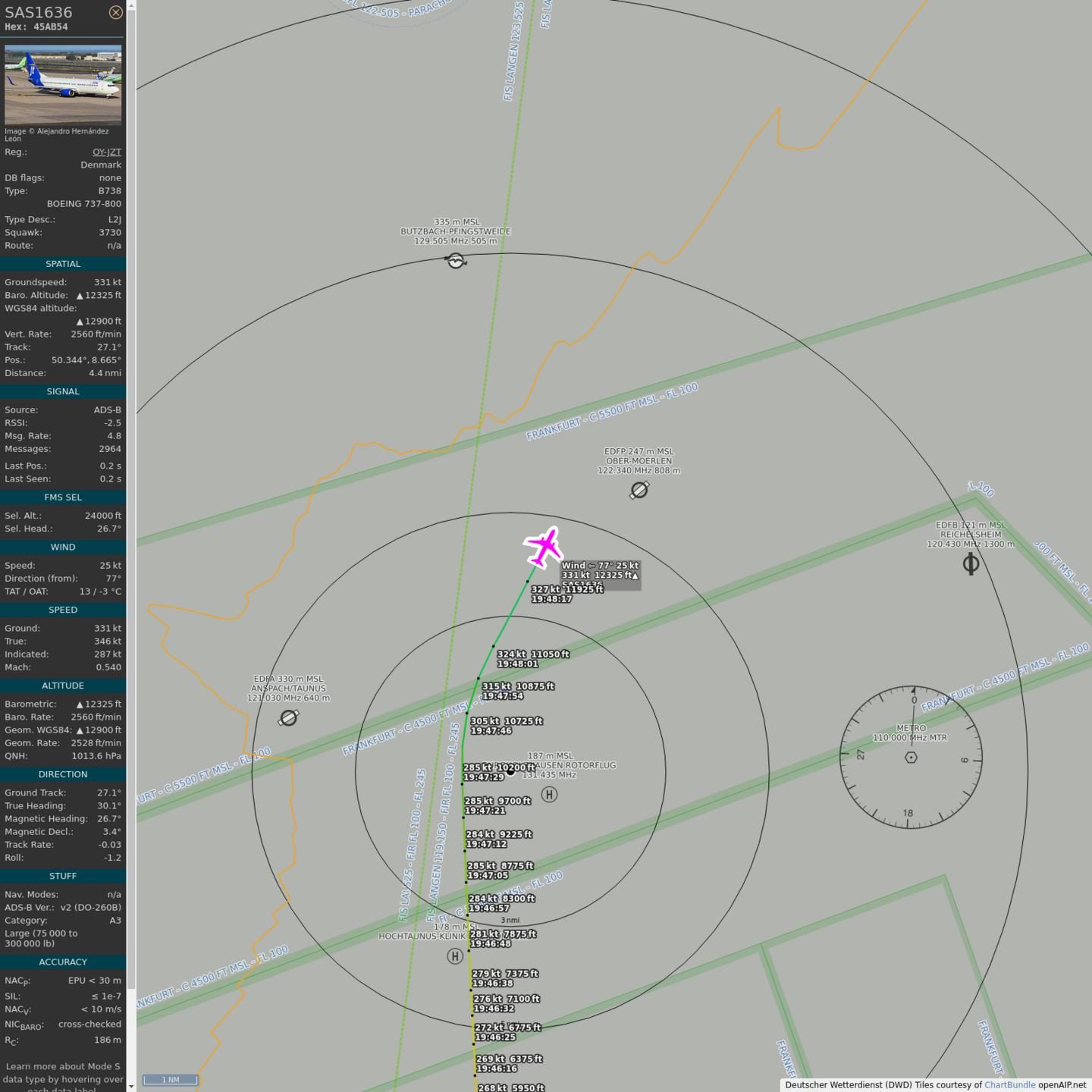
Task: Select the Reichelsheim EDFB airfield symbol
Action: [x=971, y=564]
